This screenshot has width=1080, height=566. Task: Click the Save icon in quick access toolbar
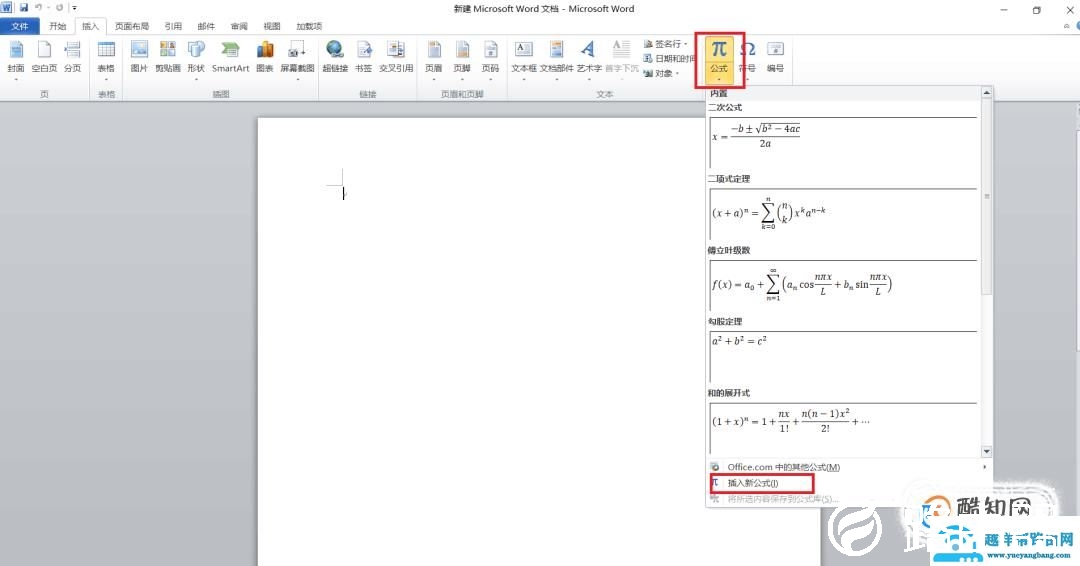pyautogui.click(x=23, y=8)
